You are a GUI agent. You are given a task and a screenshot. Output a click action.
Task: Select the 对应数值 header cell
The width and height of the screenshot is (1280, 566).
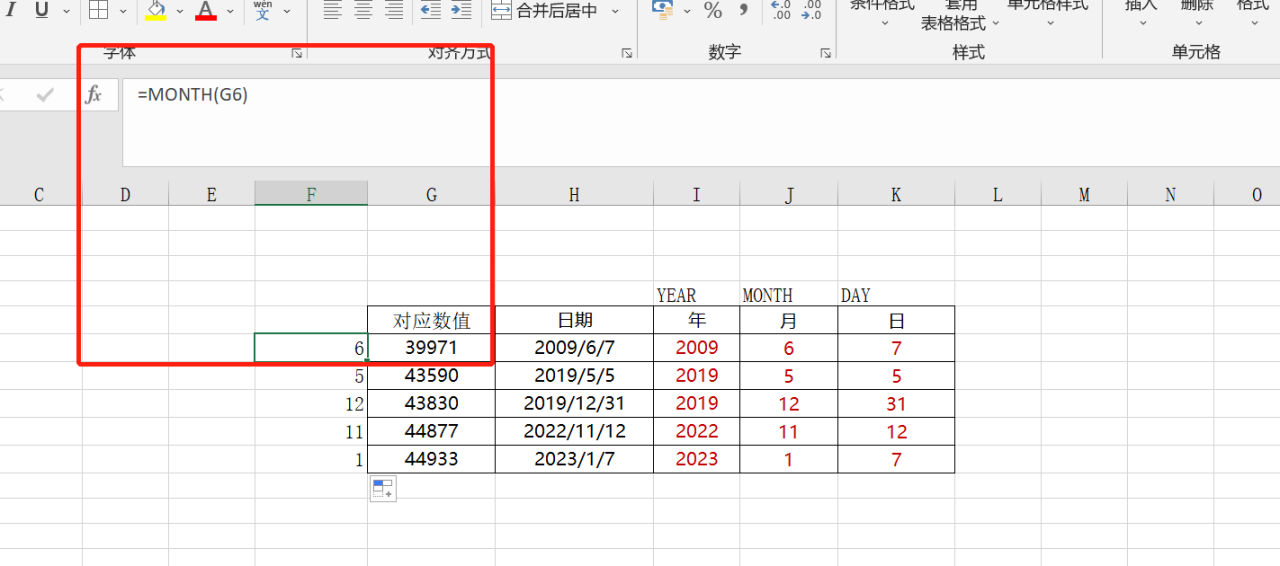(x=431, y=320)
